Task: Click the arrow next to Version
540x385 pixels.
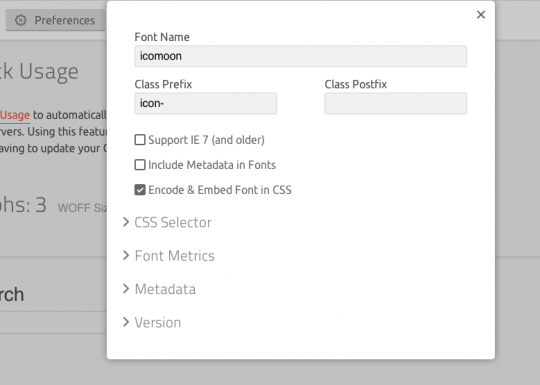Action: pos(126,322)
